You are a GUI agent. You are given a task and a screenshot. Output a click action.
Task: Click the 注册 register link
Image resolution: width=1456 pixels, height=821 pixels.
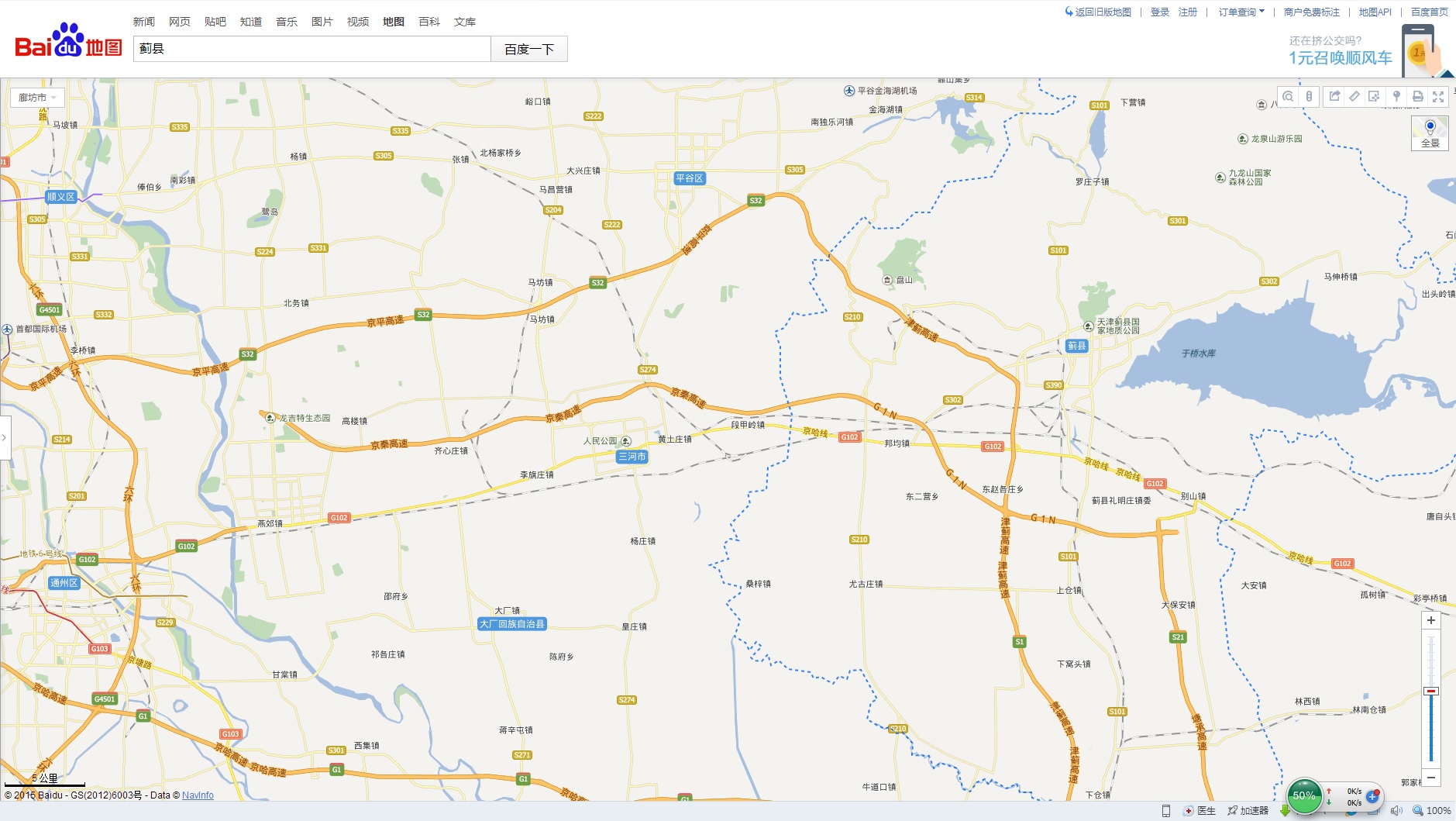1188,12
